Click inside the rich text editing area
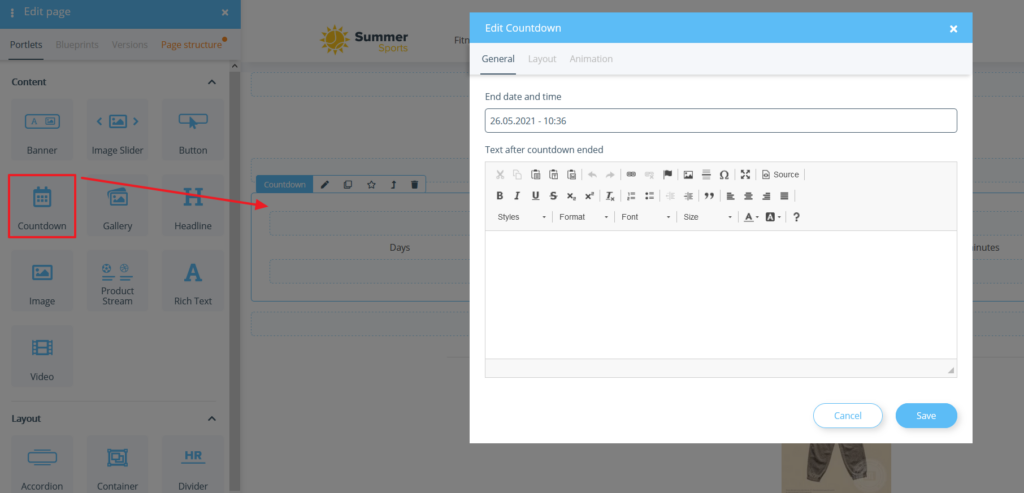The image size is (1024, 493). (721, 294)
